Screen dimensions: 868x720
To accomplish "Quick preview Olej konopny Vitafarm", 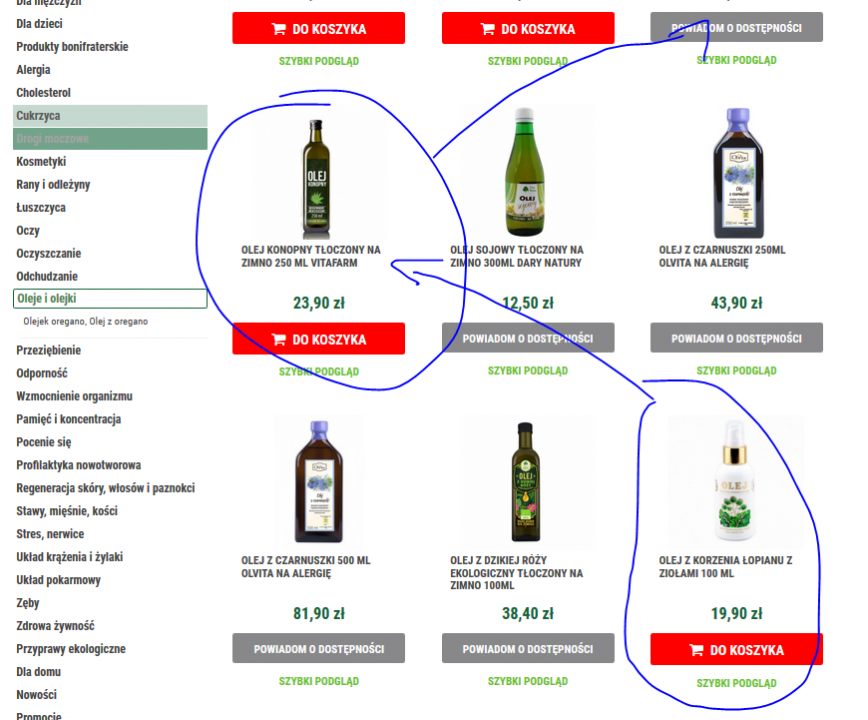I will point(319,371).
